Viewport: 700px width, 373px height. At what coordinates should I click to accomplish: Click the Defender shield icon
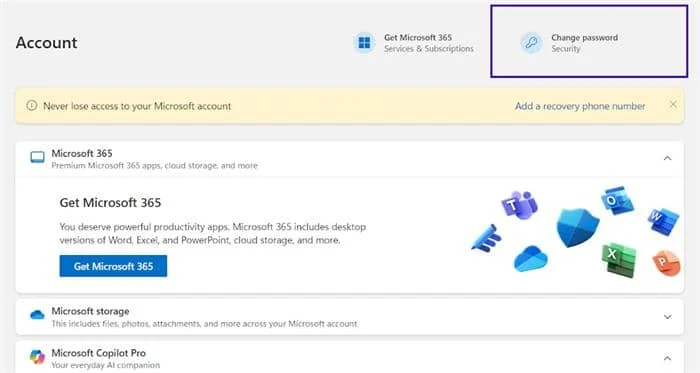click(577, 228)
